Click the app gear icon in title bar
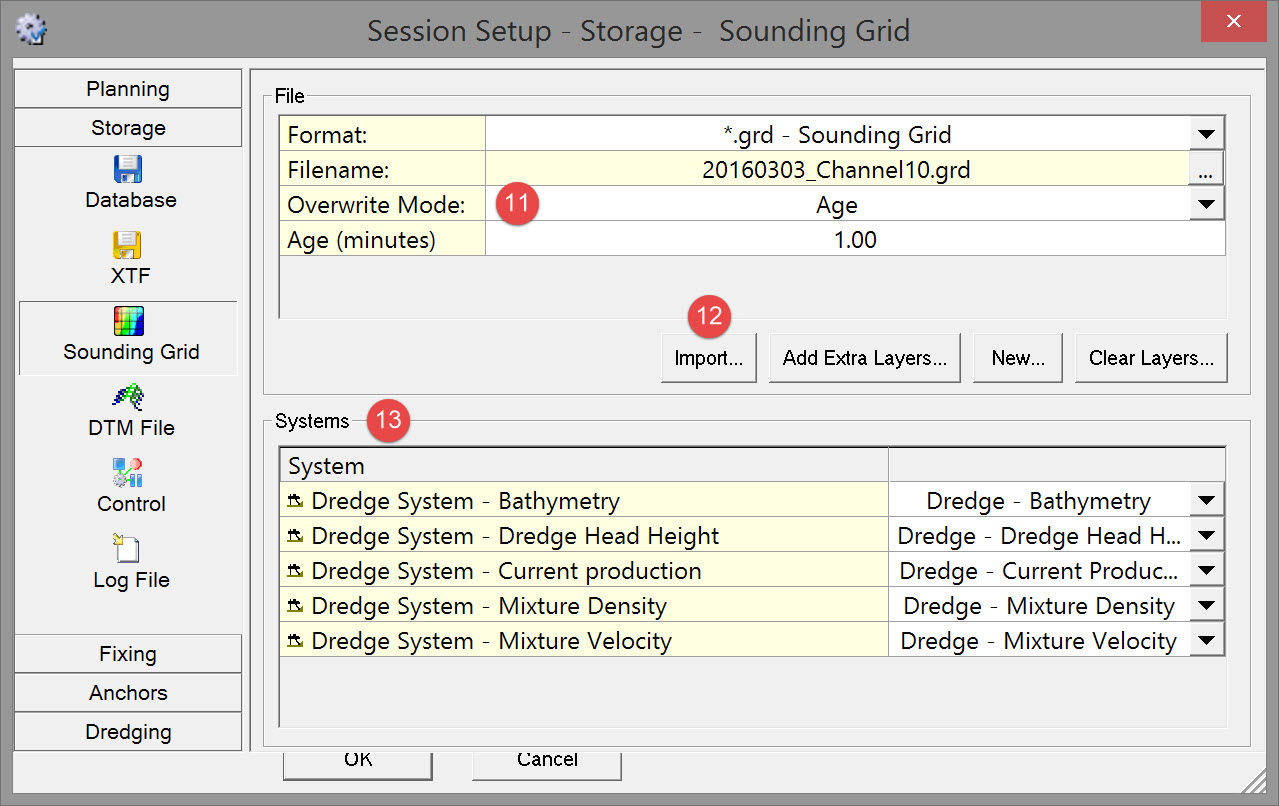Screen dimensions: 1279x806 click(x=32, y=29)
